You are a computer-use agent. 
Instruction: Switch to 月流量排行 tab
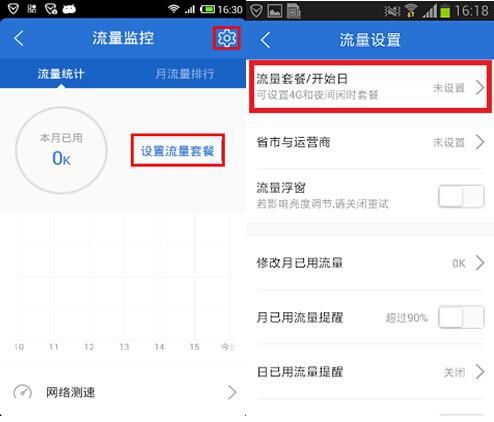(x=185, y=74)
